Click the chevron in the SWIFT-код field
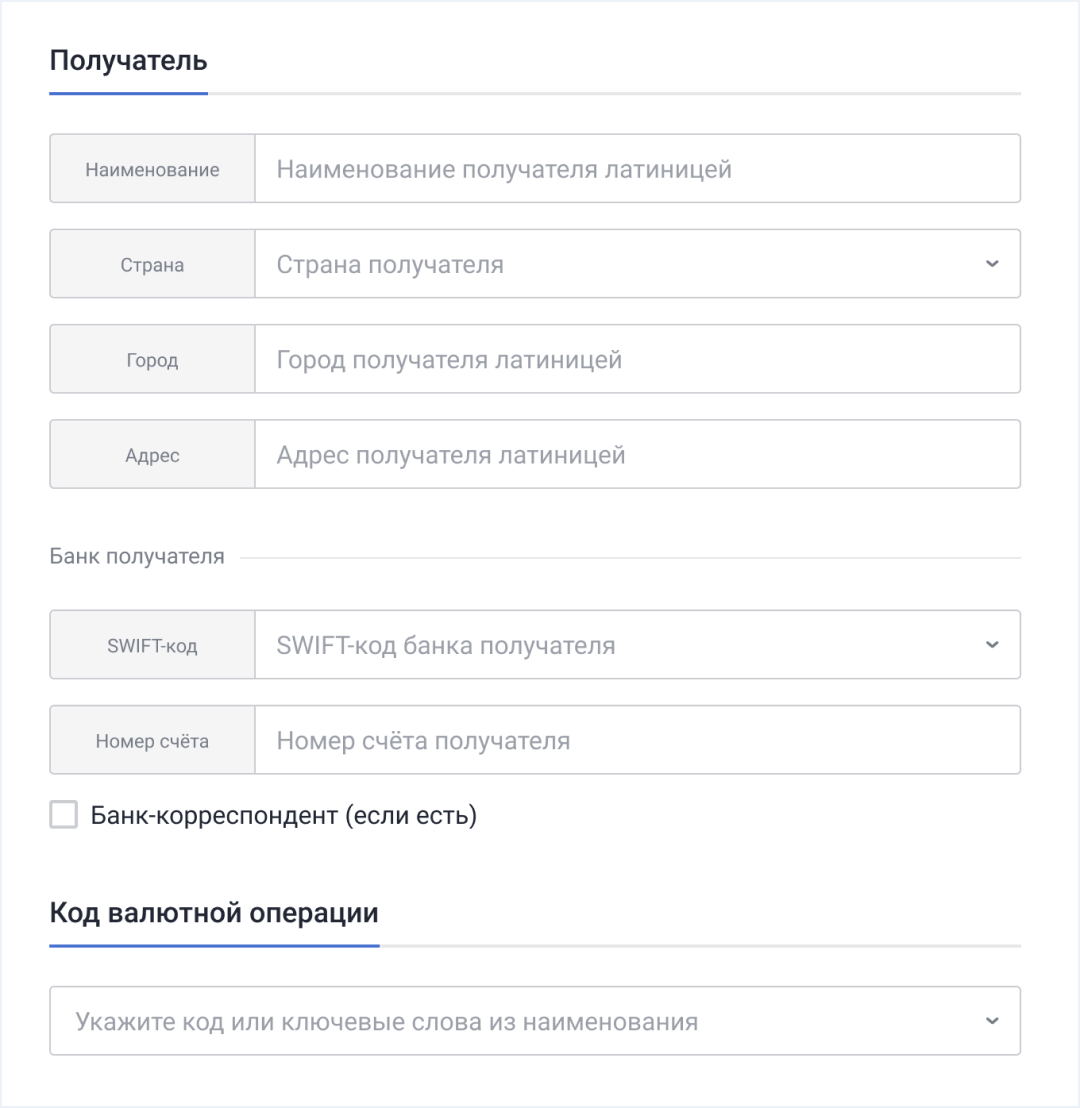 992,645
